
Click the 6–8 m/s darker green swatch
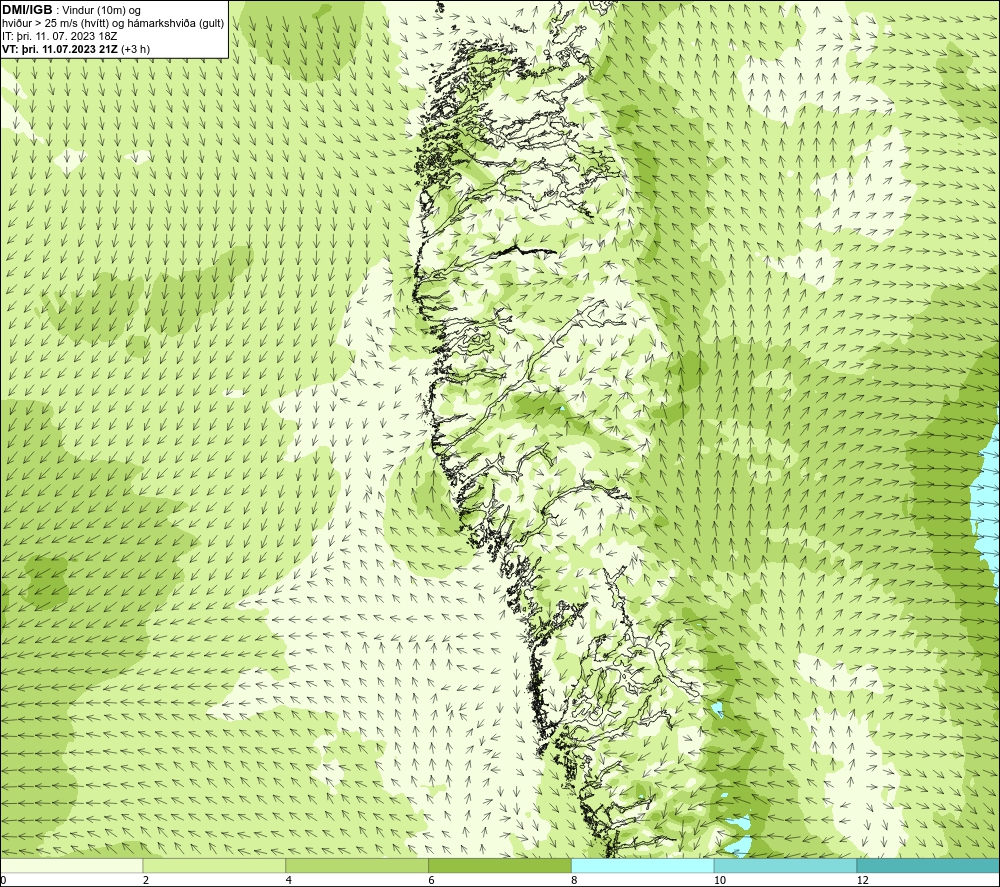pos(500,866)
